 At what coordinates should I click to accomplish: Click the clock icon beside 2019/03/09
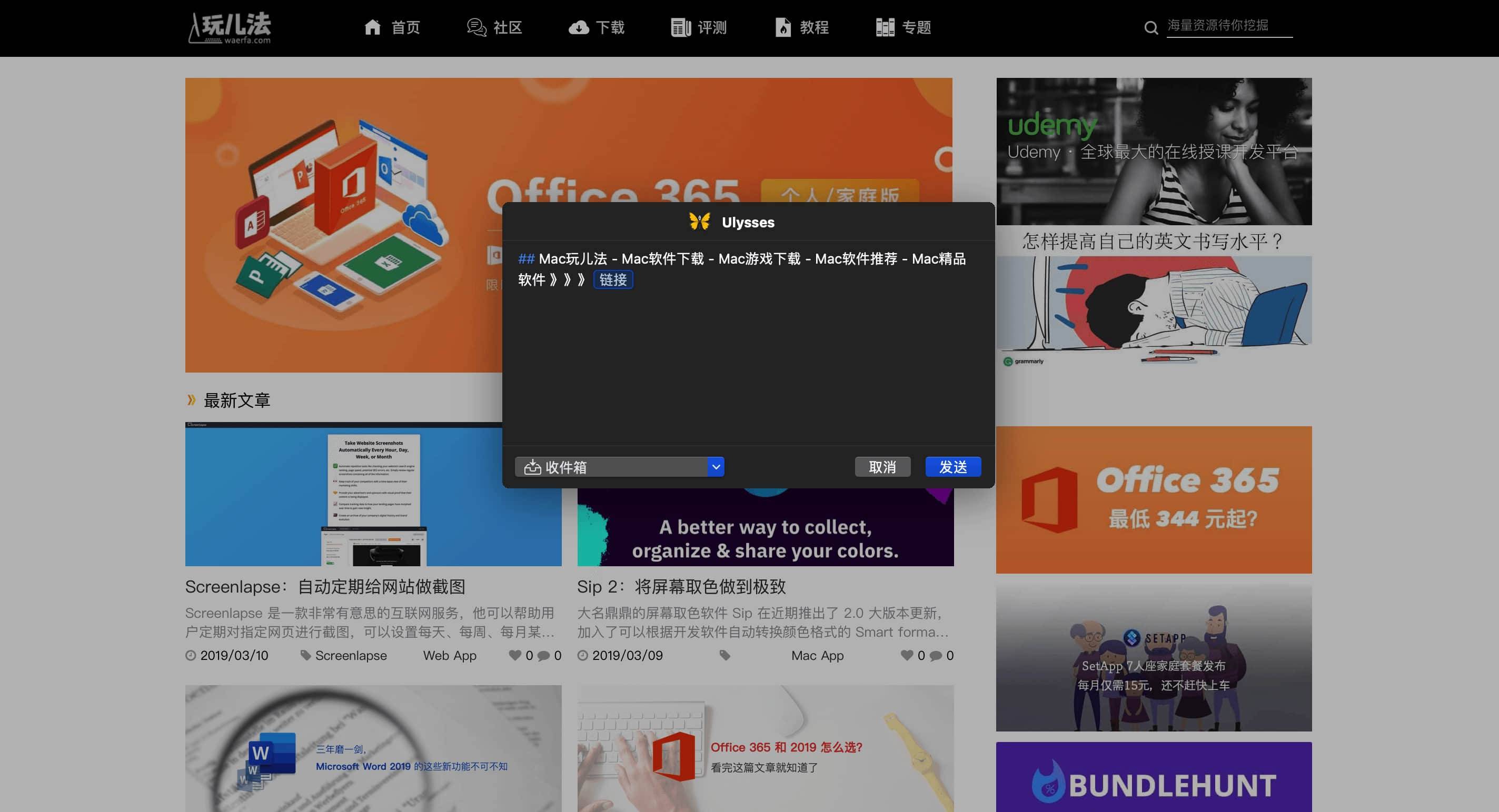582,655
